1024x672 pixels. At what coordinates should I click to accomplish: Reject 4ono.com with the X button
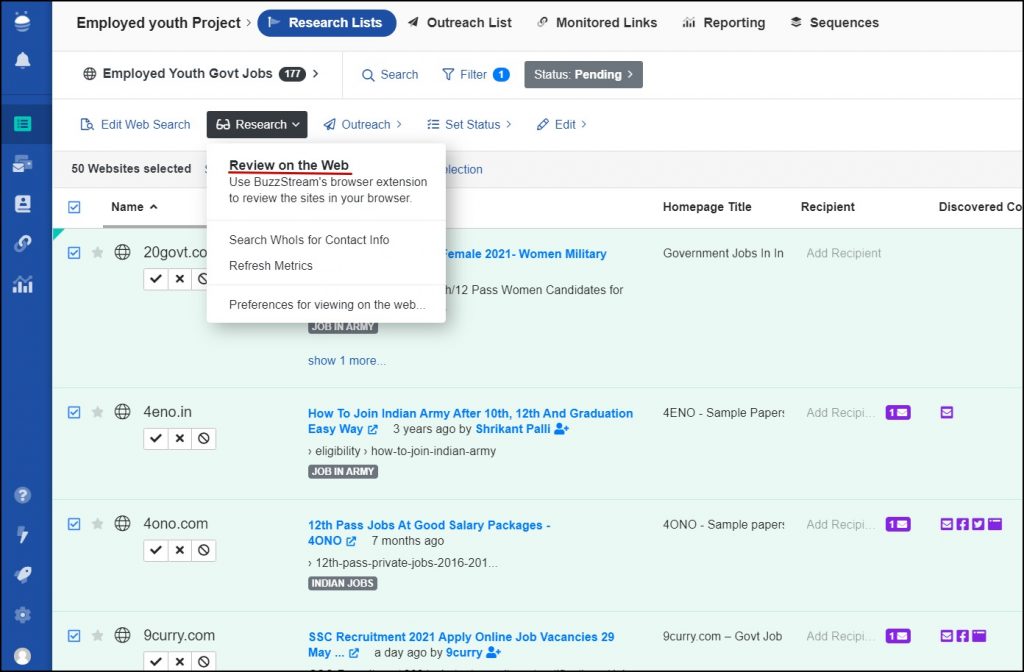(180, 550)
